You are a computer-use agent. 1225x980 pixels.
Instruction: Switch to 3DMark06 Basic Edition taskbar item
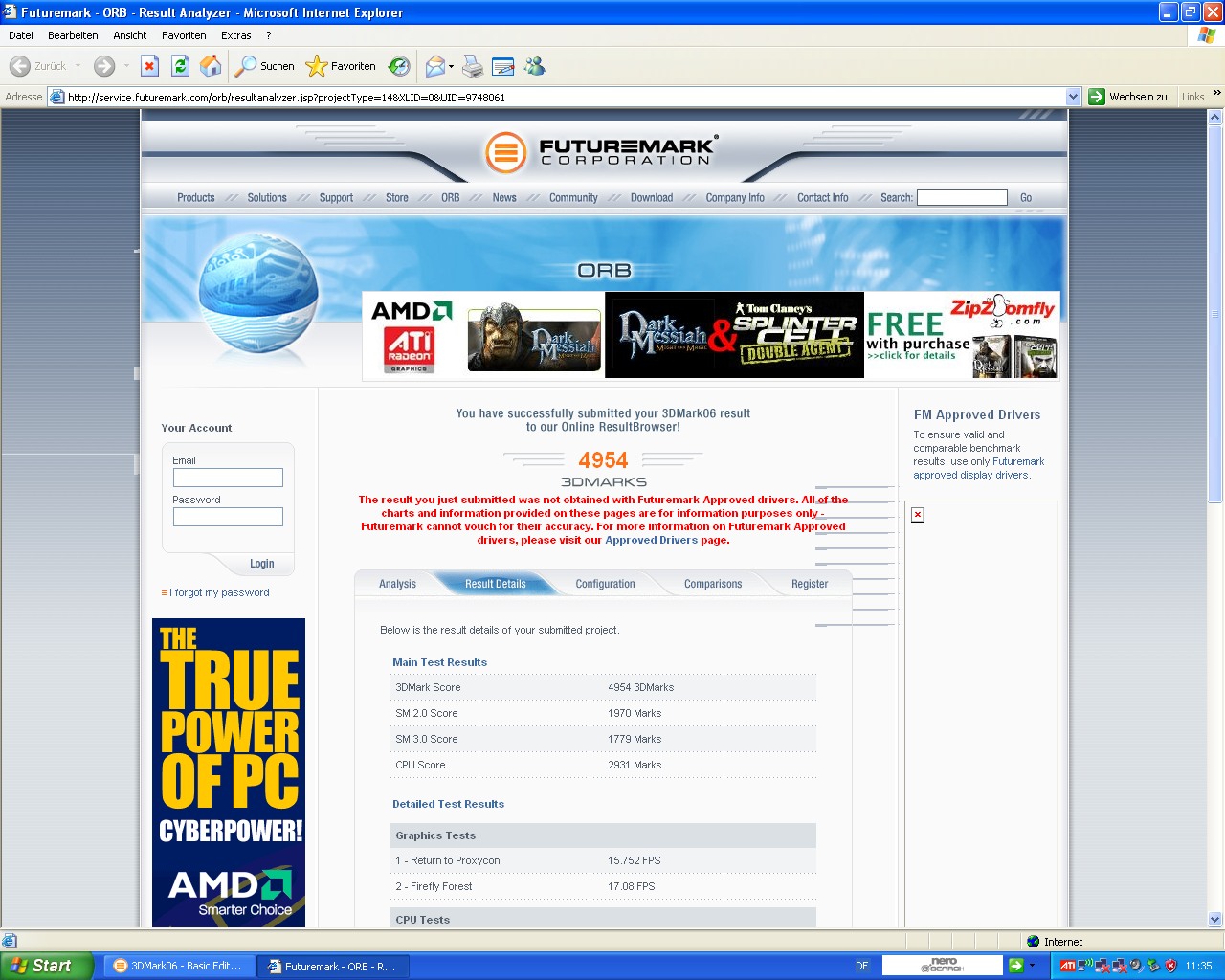178,966
